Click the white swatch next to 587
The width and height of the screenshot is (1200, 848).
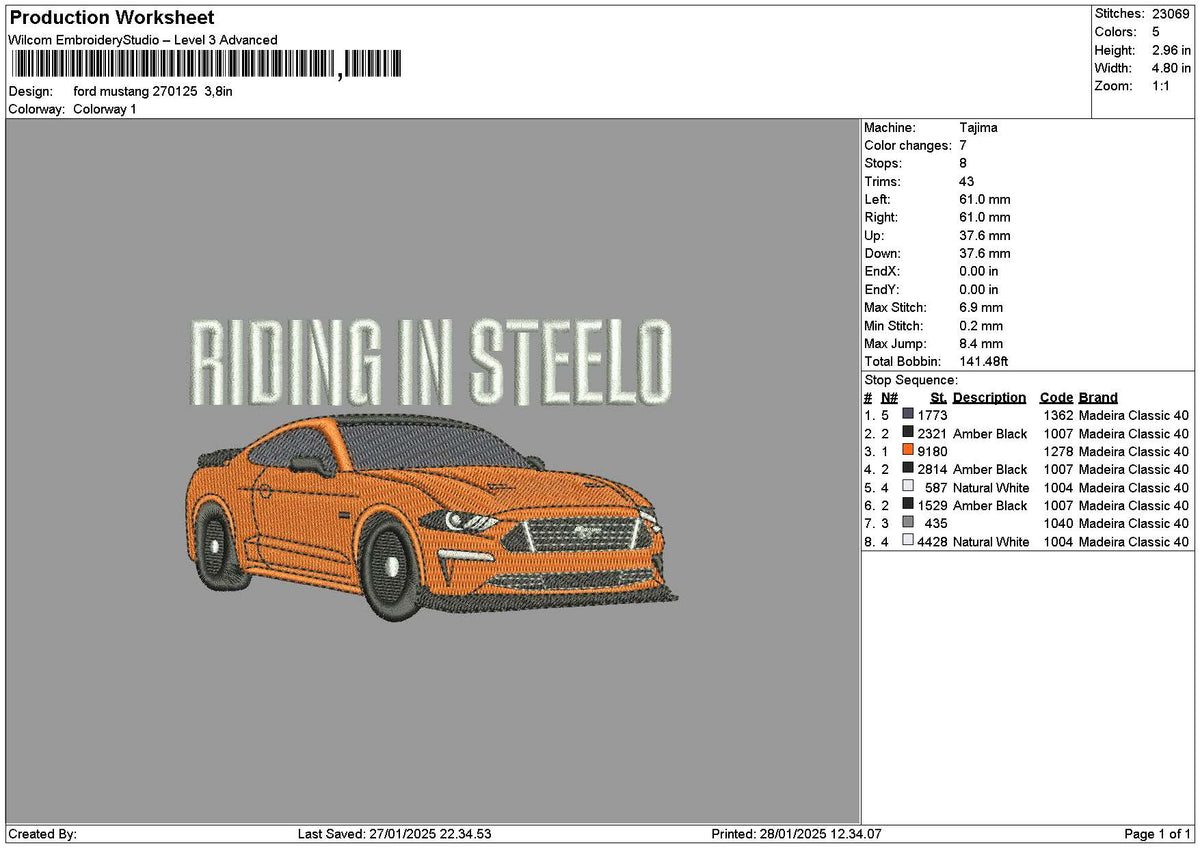(x=908, y=486)
